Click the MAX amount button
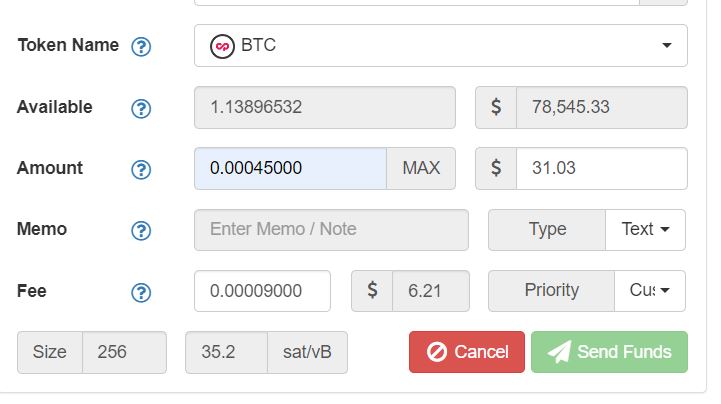Viewport: 721px width, 404px height. (421, 168)
